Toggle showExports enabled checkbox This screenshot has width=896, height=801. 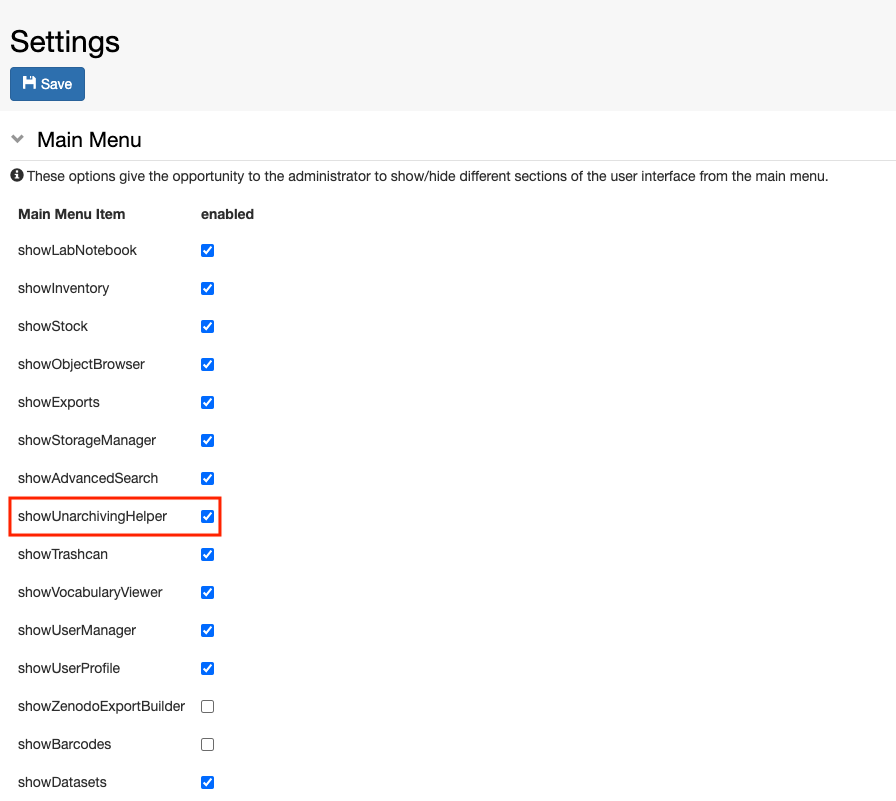[207, 402]
